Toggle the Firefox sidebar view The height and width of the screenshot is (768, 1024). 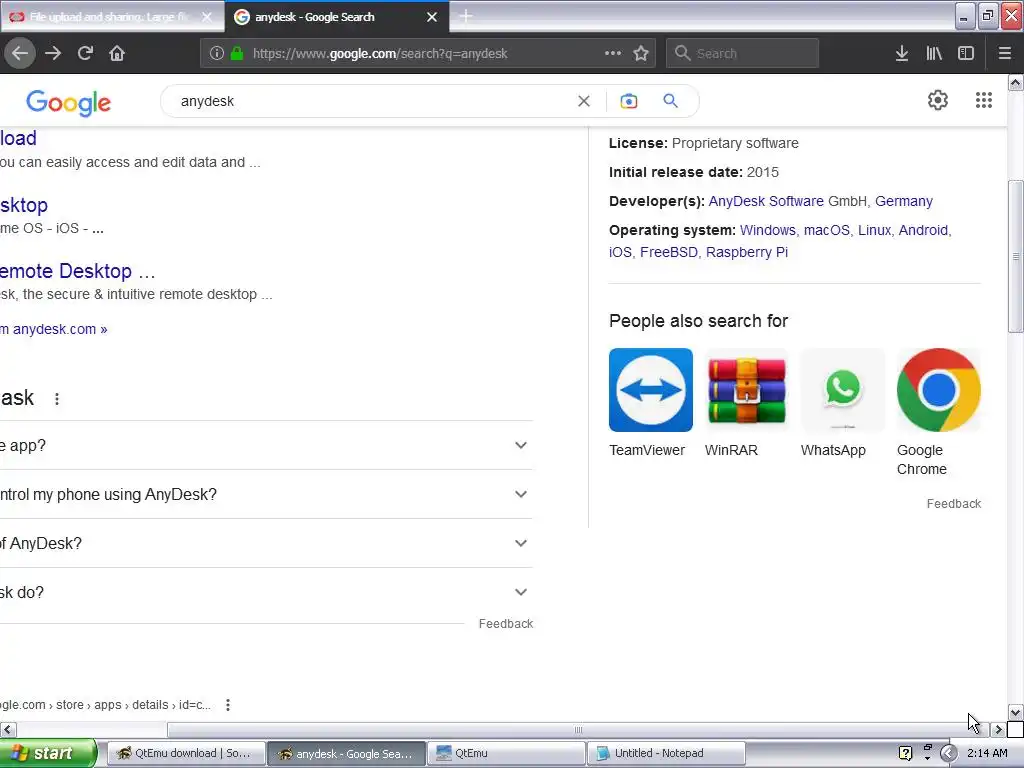coord(966,54)
